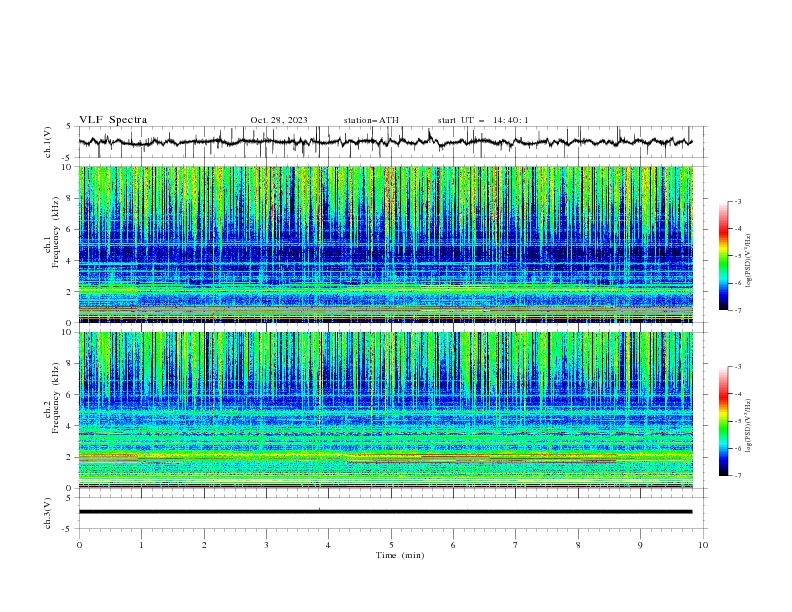Screen dimensions: 792x612
Task: Click the "VLF Spectra" plot title
Action: click(x=113, y=120)
